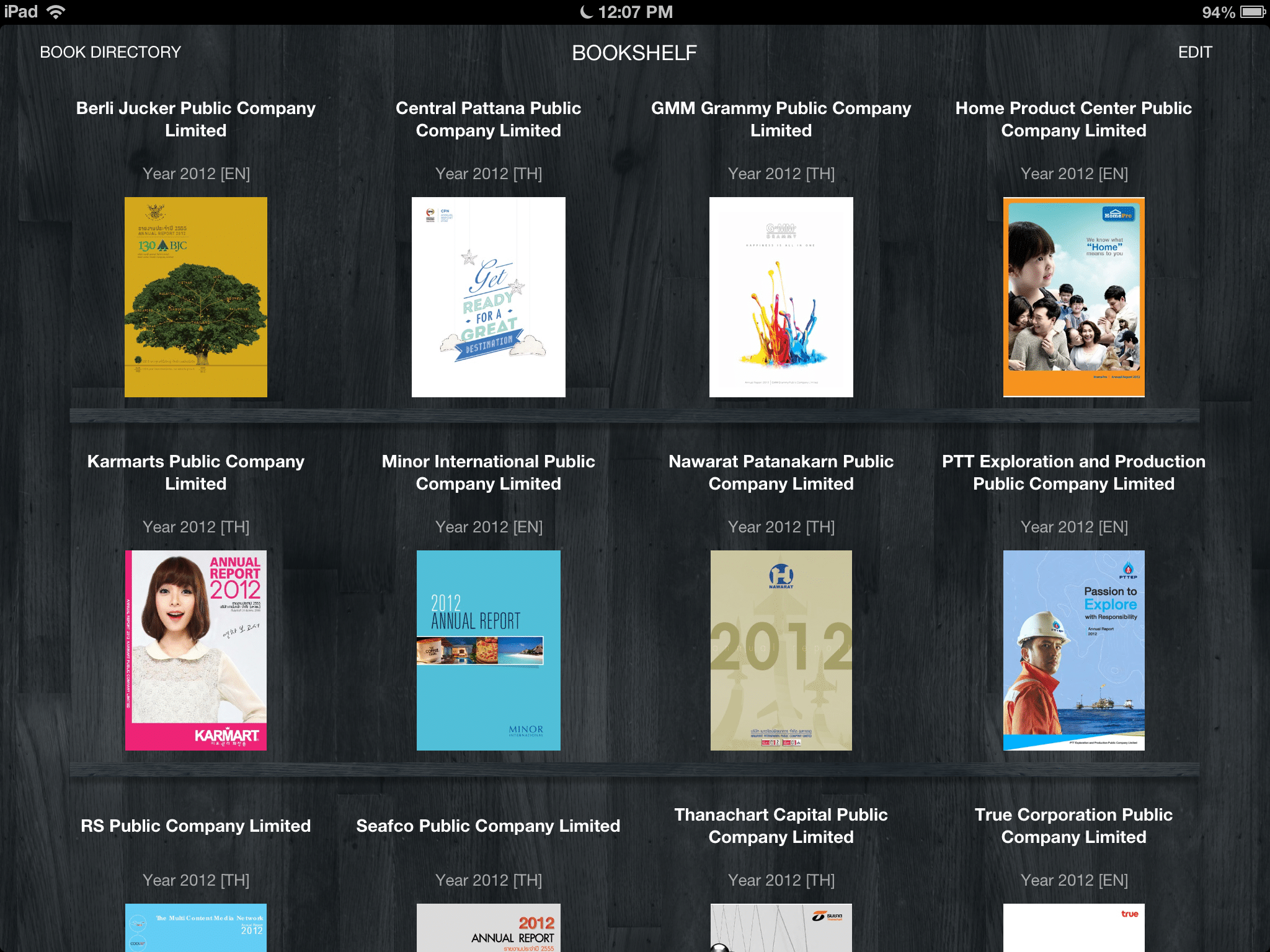Select 'Seafco Public Company Limited' title

click(489, 826)
